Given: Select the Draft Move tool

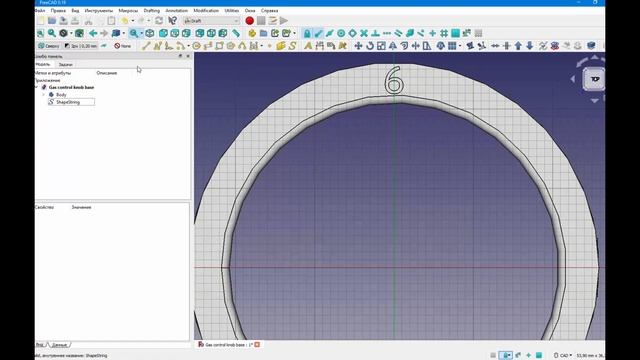Looking at the screenshot, I should click(358, 46).
